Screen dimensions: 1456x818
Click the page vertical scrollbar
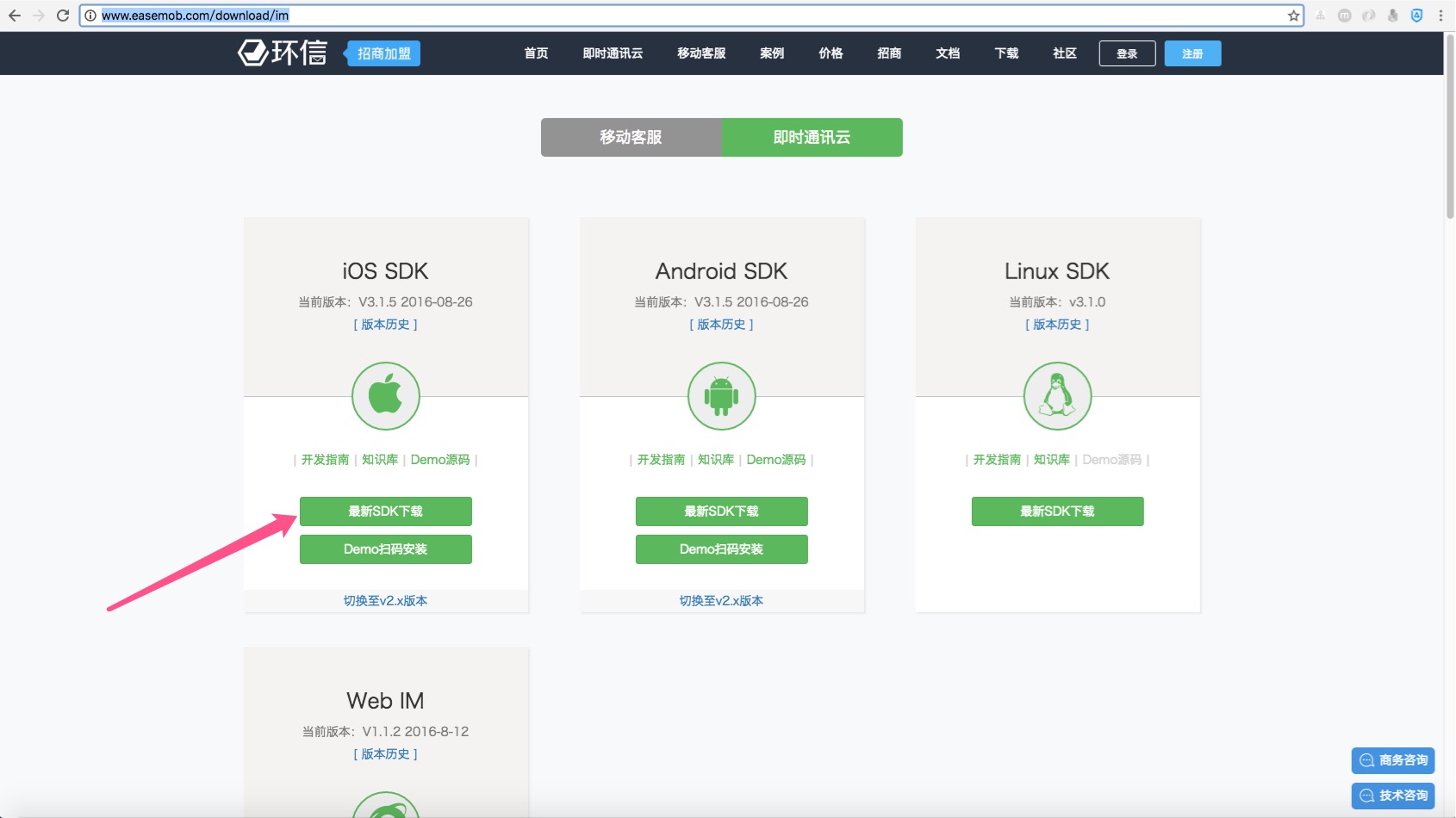(x=1450, y=126)
